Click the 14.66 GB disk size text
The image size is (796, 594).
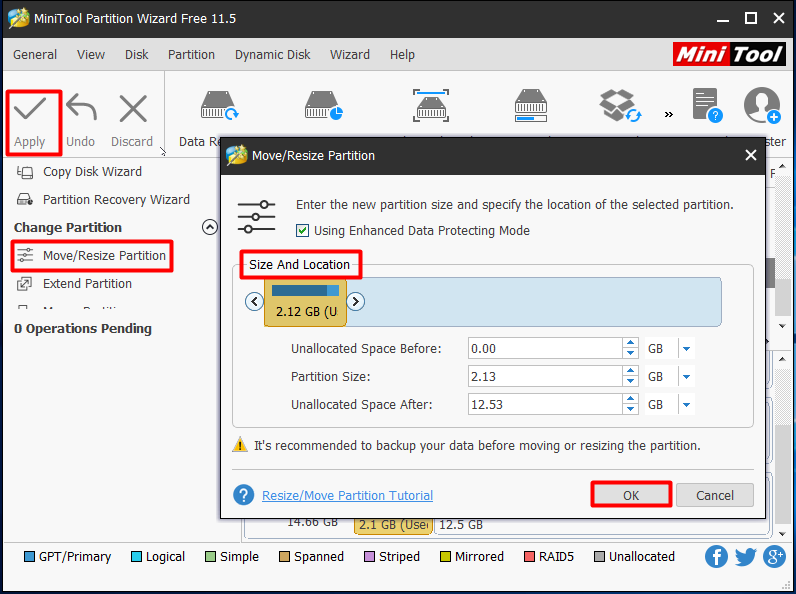[312, 522]
